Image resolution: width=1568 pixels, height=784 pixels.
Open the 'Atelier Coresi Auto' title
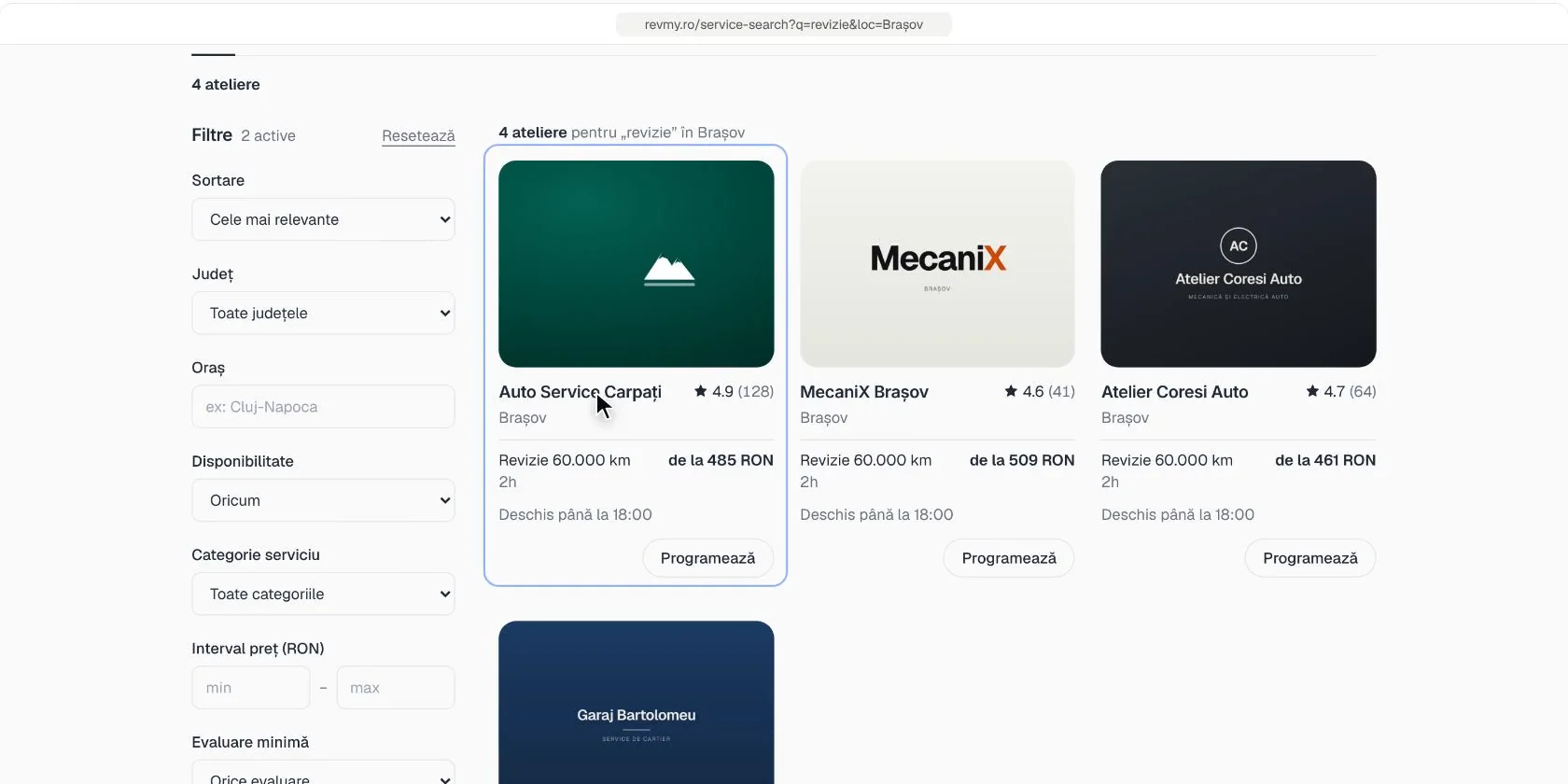click(1175, 392)
